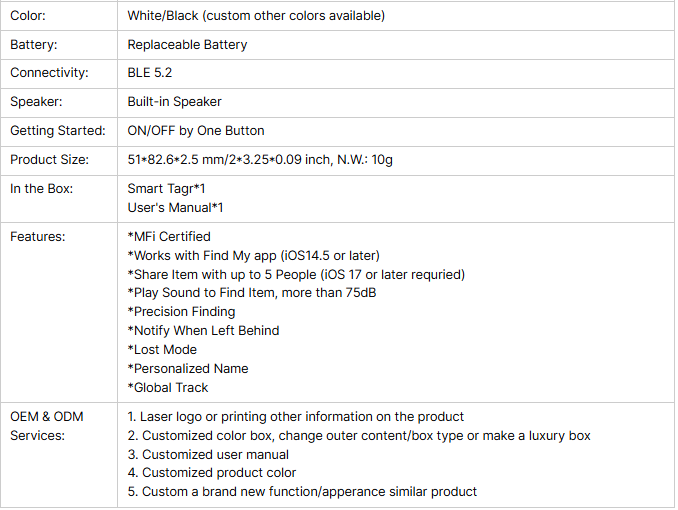
Task: Click 'Smart Tagr*1' in box contents
Action: point(166,189)
